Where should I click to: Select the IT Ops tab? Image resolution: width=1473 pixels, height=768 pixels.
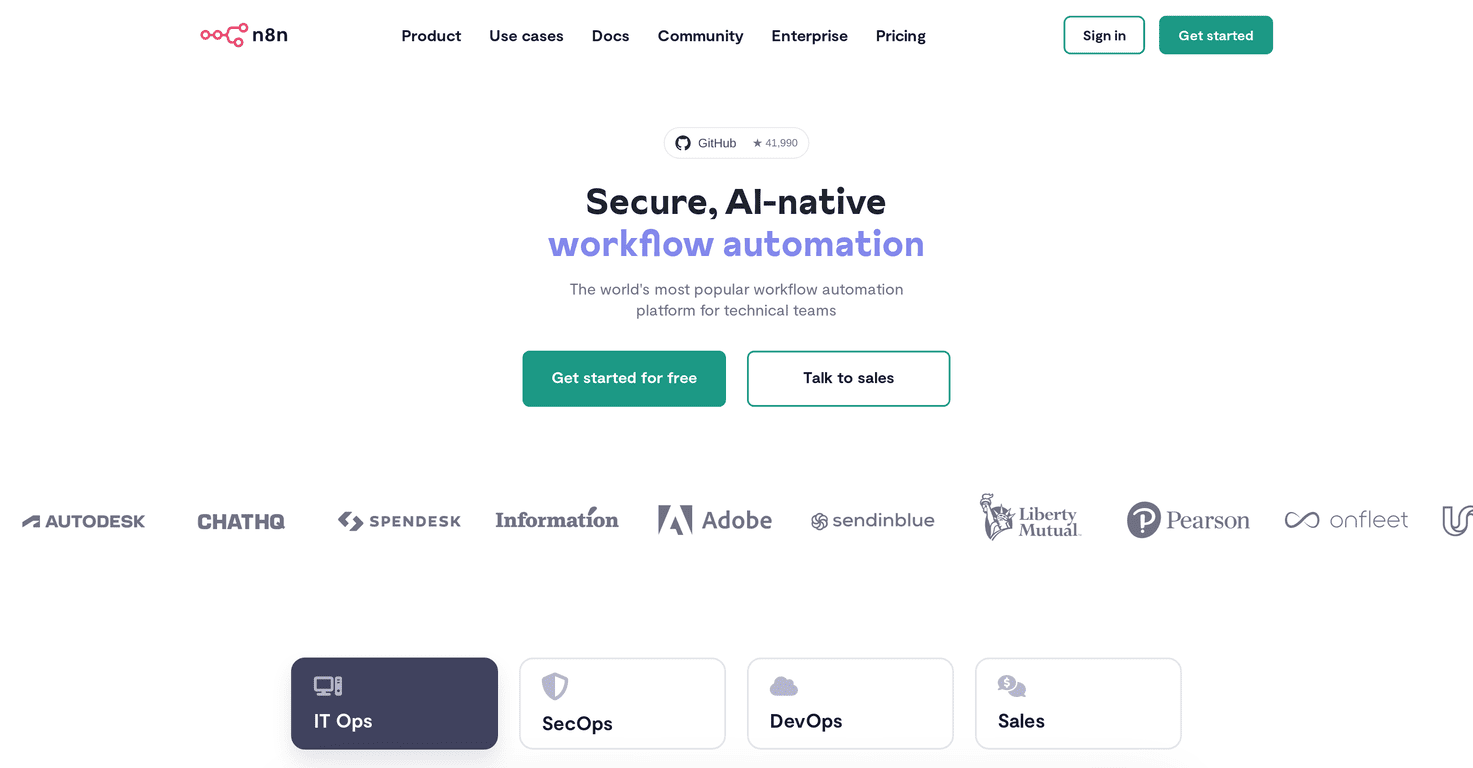pyautogui.click(x=394, y=703)
